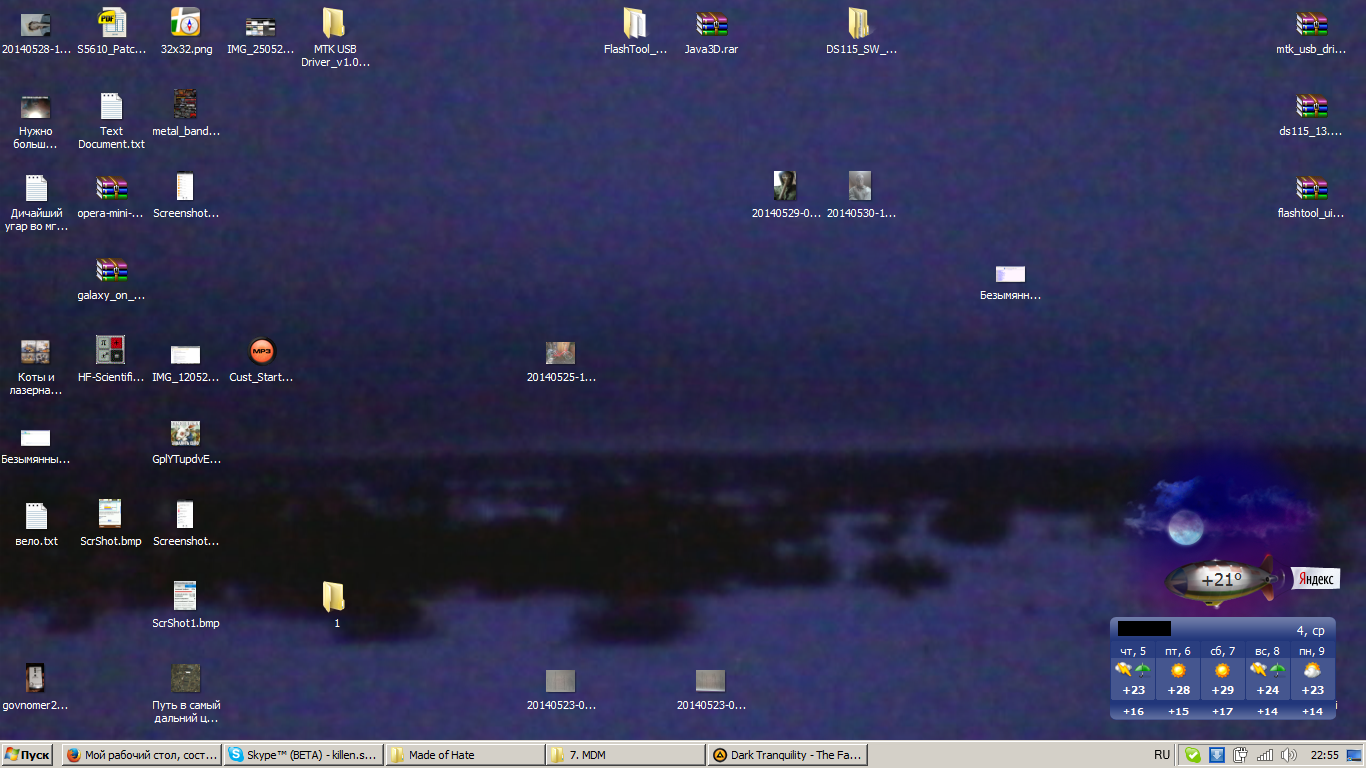Open the ScrShot1.bmp image thumbnail
Screen dimensions: 1366x768
[x=185, y=597]
